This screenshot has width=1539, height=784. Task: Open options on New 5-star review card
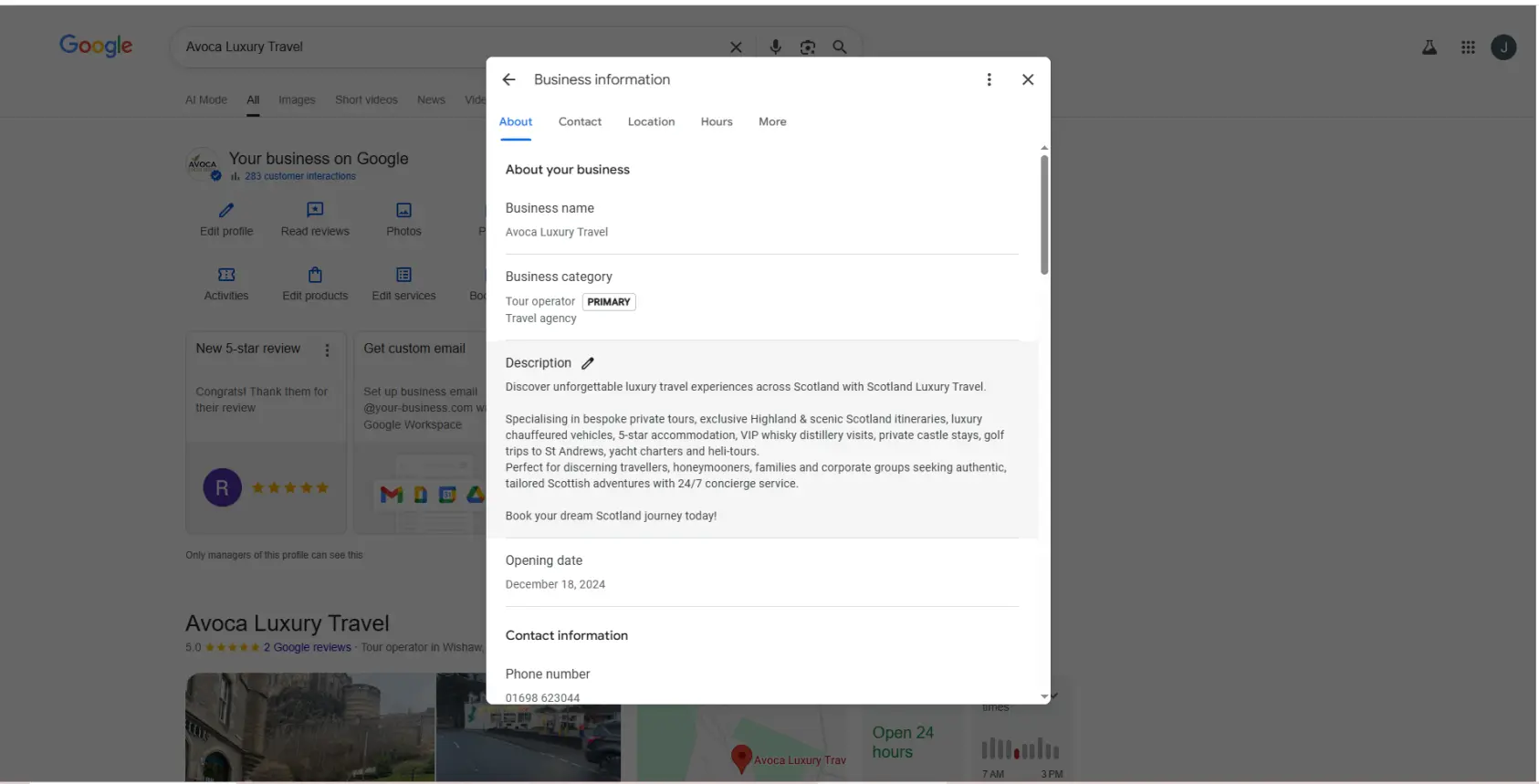[x=328, y=350]
